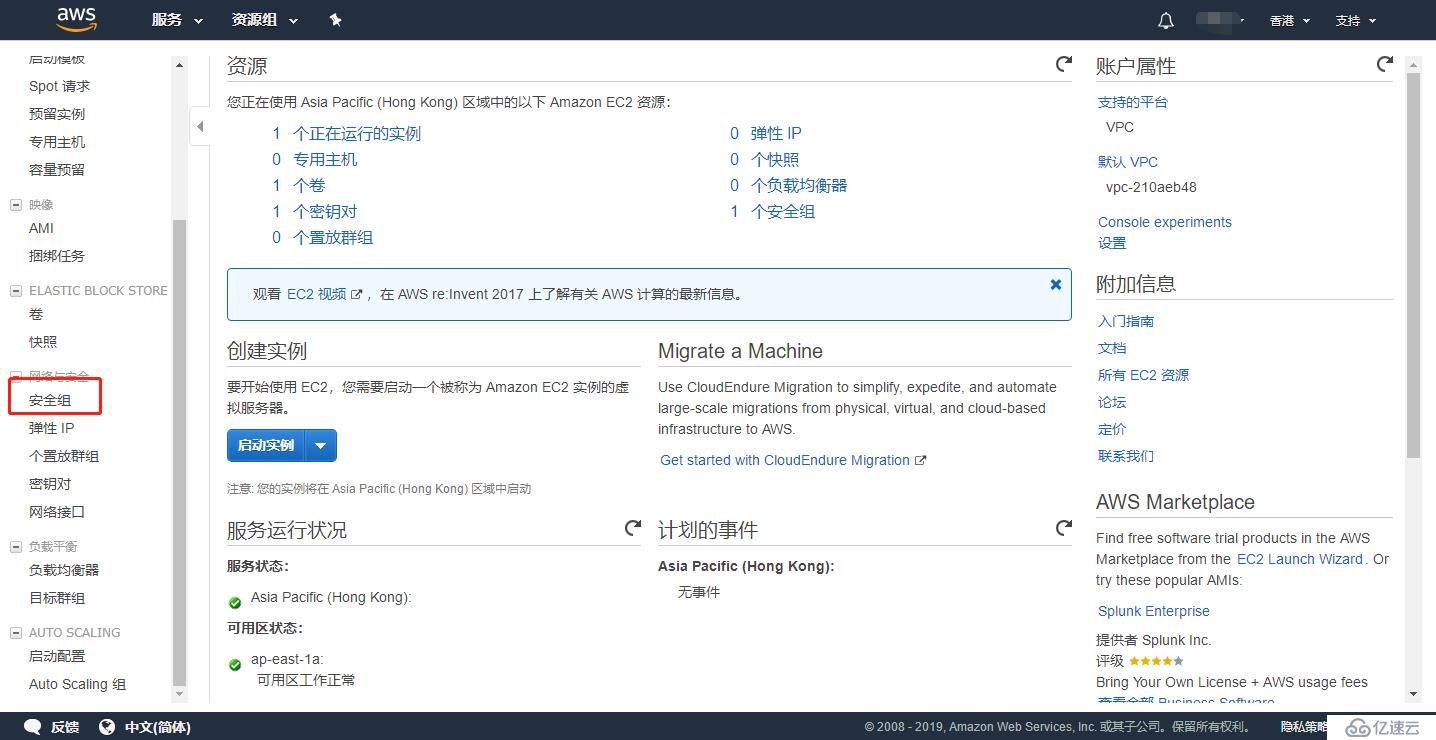Screen dimensions: 1436x740
Task: Open 捆绑任务 in the sidebar
Action: [x=57, y=256]
